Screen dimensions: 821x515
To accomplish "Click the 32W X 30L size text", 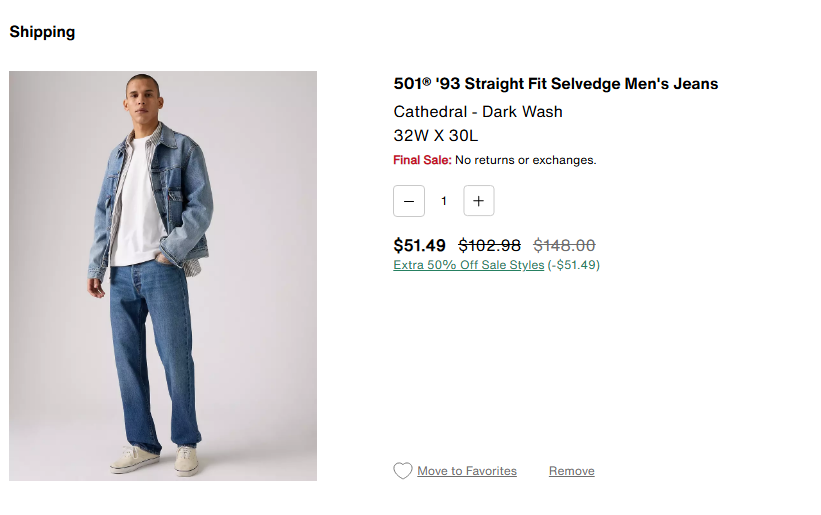I will [x=436, y=136].
